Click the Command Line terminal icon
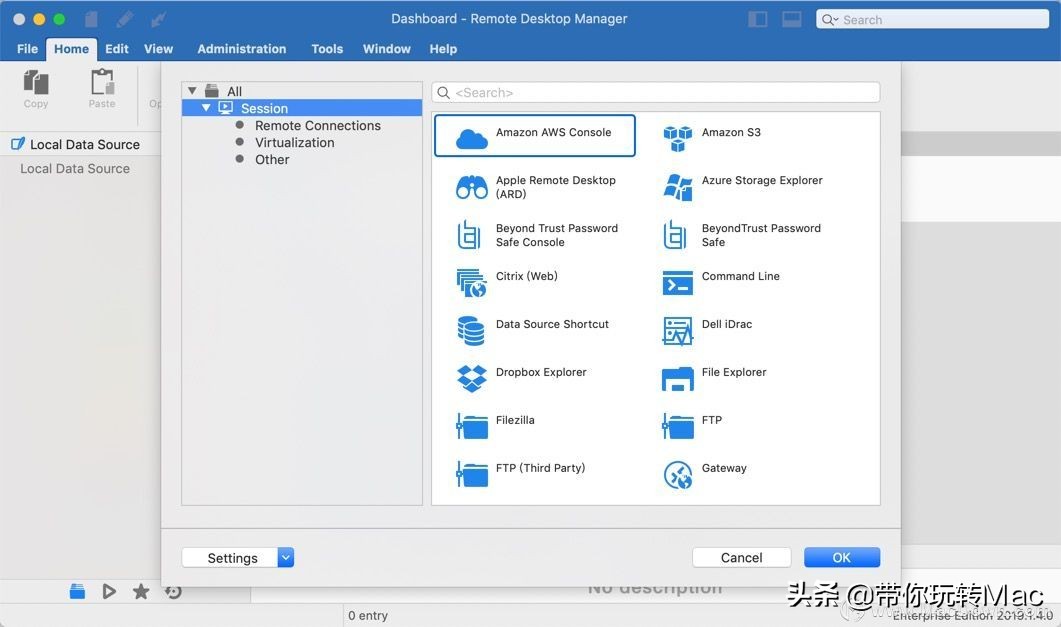The width and height of the screenshot is (1061, 627). pyautogui.click(x=677, y=283)
